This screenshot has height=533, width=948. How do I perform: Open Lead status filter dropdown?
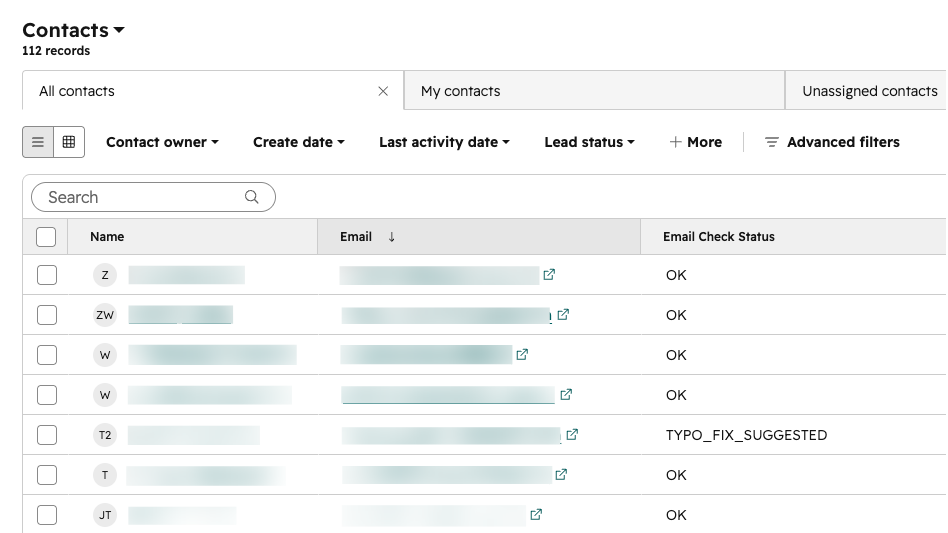coord(589,142)
